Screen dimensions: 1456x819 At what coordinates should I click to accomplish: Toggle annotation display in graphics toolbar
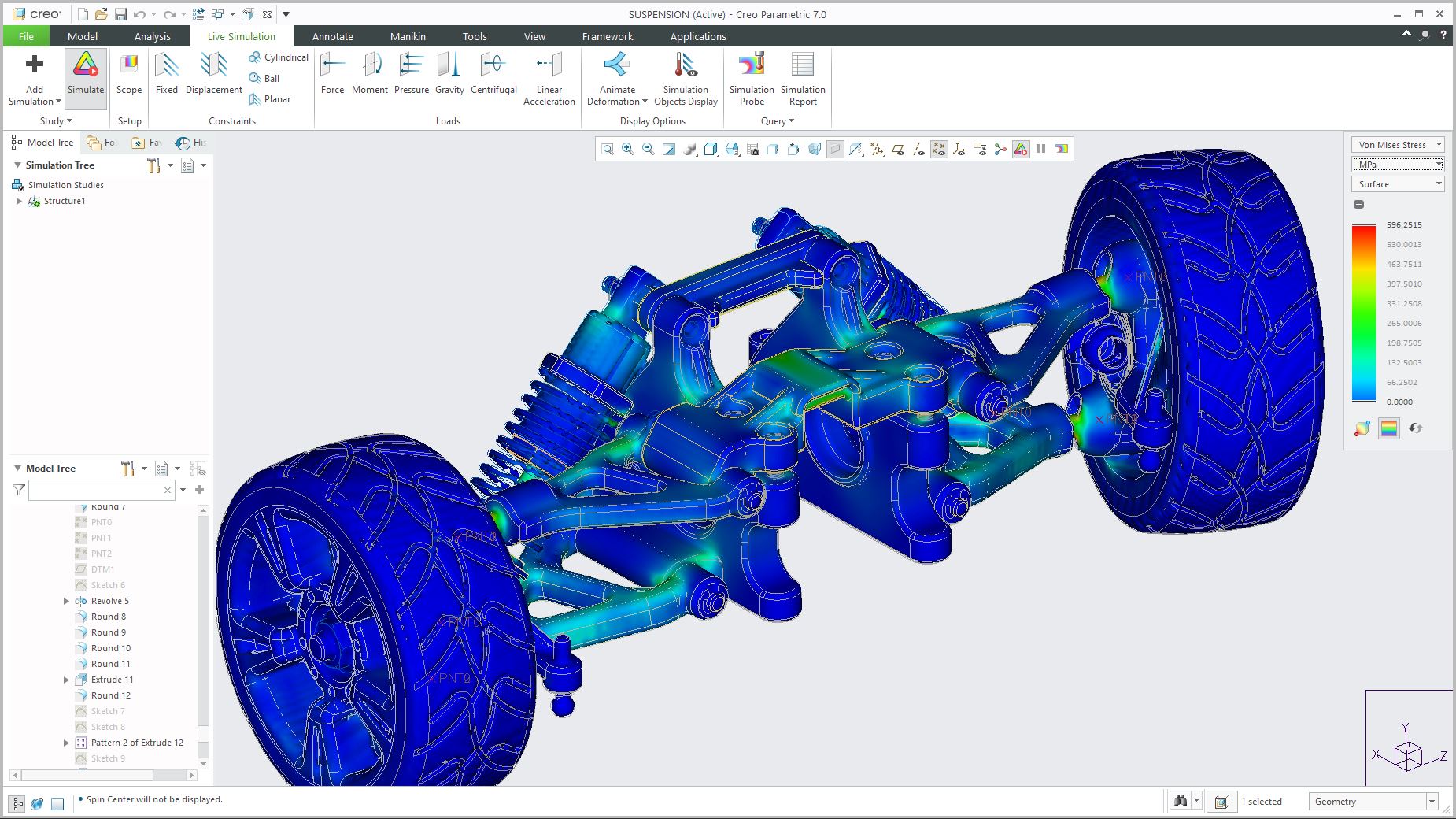pos(980,149)
